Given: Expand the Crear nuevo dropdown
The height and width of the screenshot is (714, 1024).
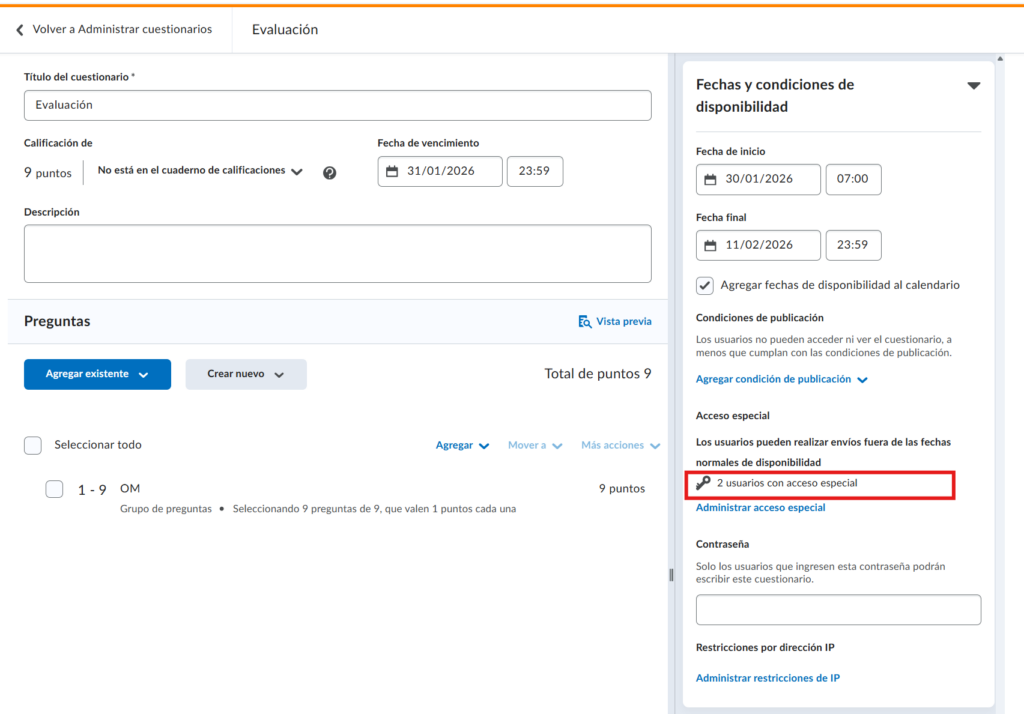Looking at the screenshot, I should [x=245, y=374].
